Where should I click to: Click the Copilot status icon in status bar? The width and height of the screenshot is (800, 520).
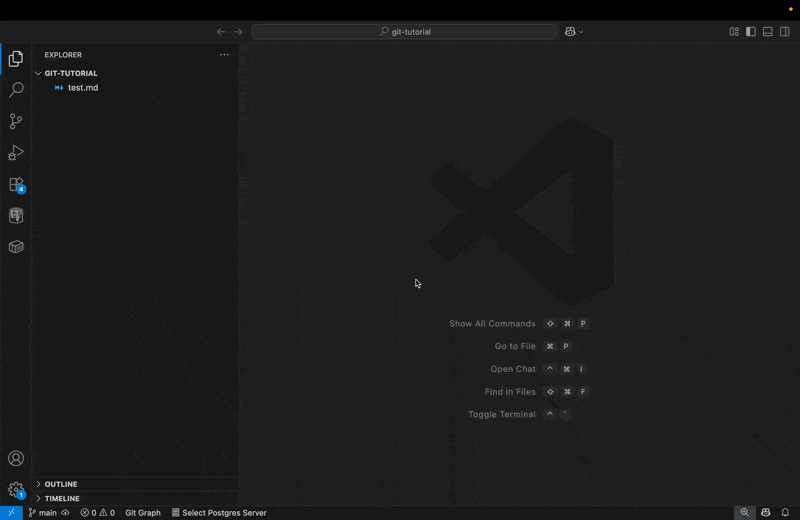(x=765, y=512)
